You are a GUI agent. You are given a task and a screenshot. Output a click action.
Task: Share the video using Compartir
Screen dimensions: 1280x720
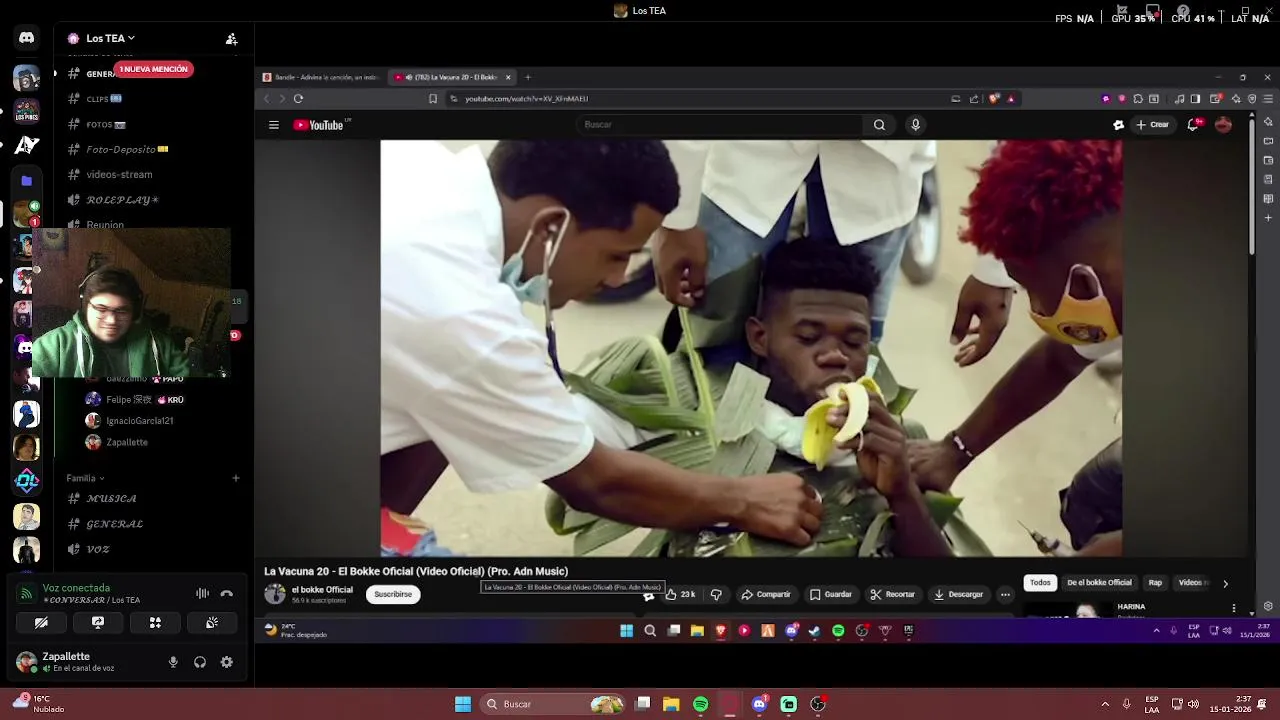(766, 594)
